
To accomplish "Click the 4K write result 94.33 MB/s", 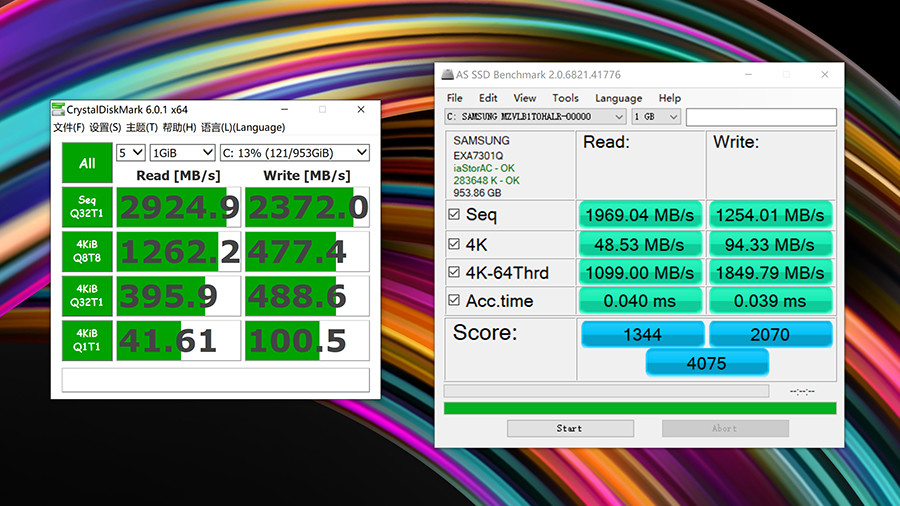I will pyautogui.click(x=770, y=245).
